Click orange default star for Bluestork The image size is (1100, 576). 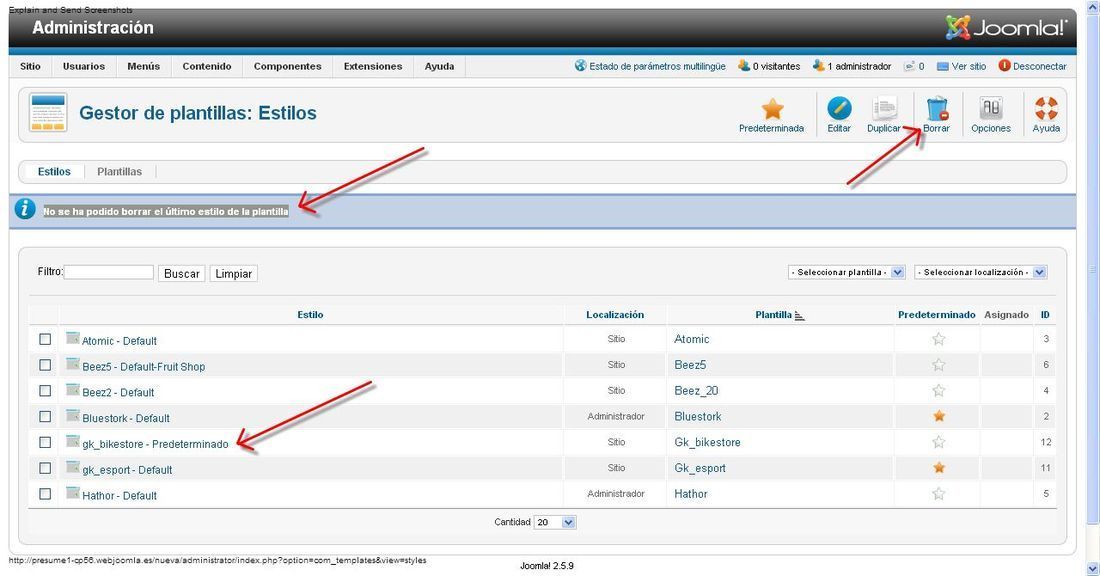939,416
